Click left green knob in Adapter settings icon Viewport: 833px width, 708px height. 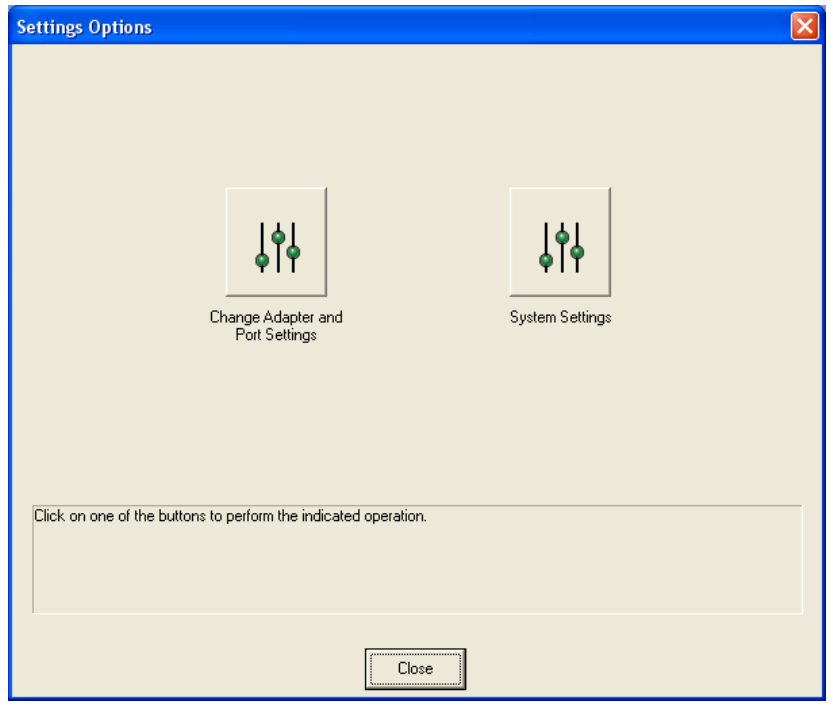click(263, 261)
